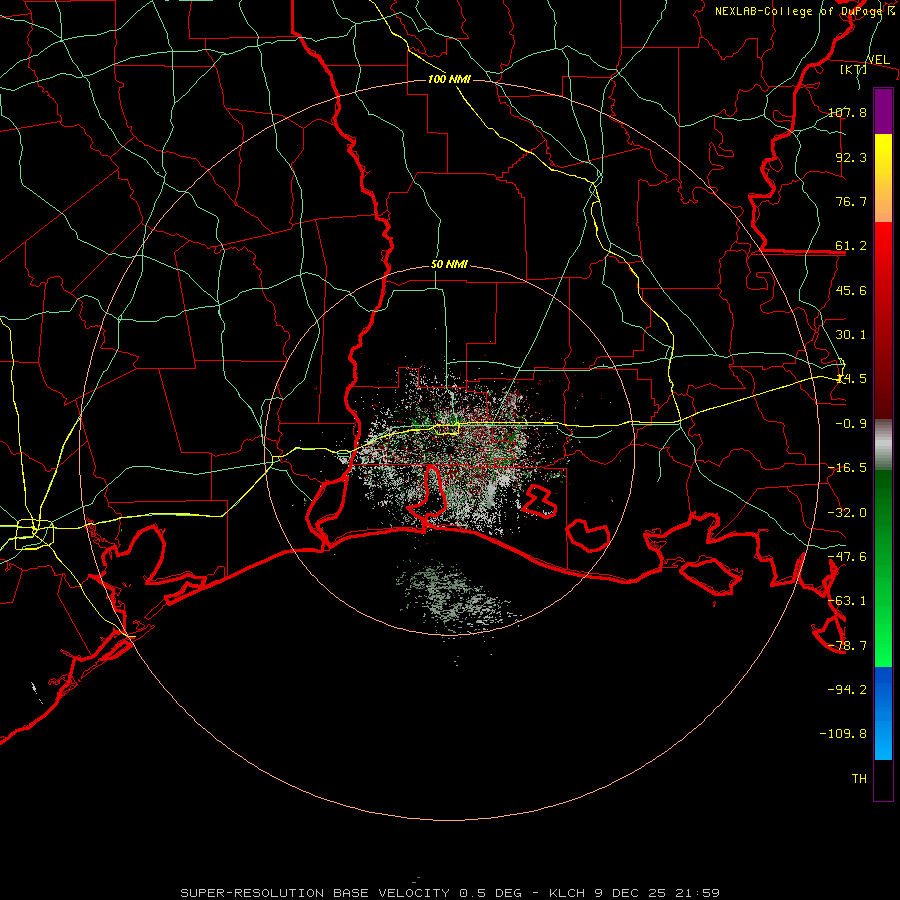Viewport: 900px width, 900px height.
Task: Click the -109.8 scale value
Action: tap(843, 734)
